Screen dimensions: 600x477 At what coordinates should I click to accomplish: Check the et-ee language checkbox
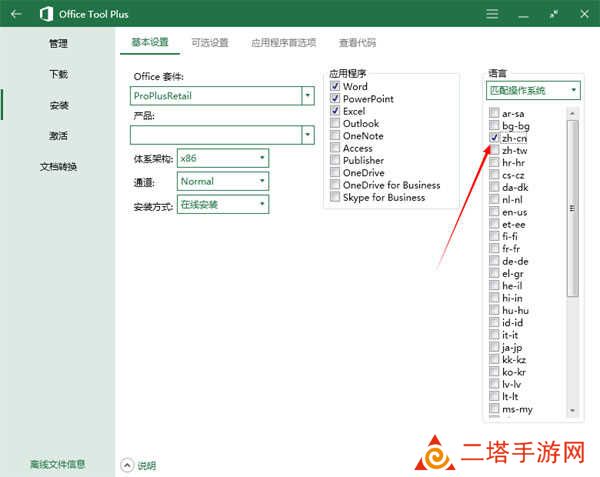494,224
